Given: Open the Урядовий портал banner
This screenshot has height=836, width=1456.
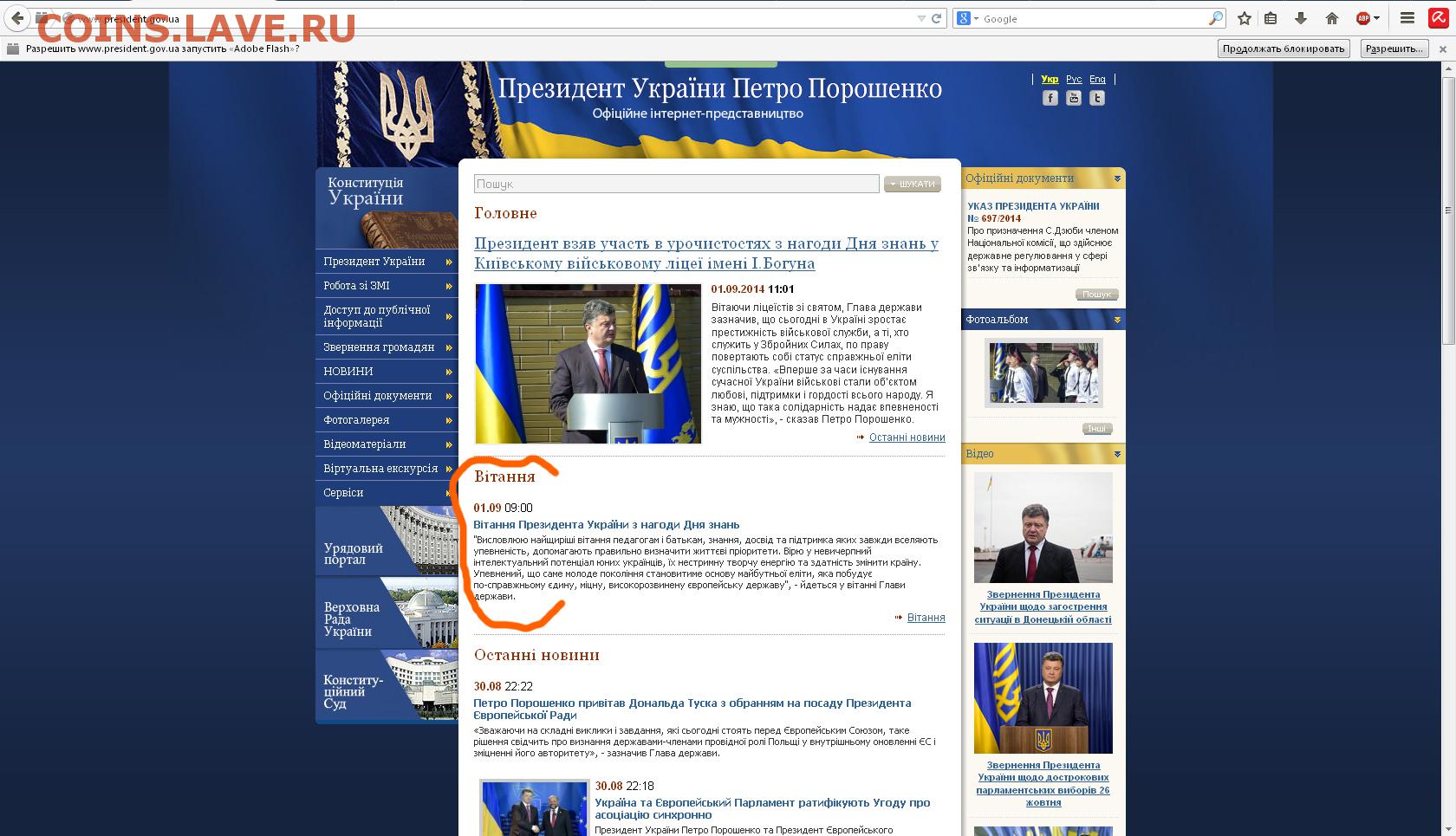Looking at the screenshot, I should coord(387,541).
